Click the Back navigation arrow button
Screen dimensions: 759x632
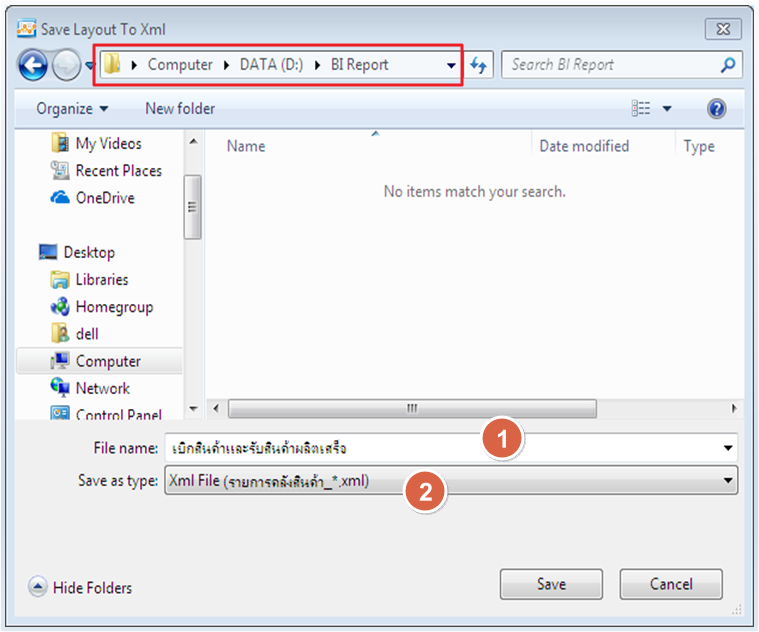(x=33, y=66)
